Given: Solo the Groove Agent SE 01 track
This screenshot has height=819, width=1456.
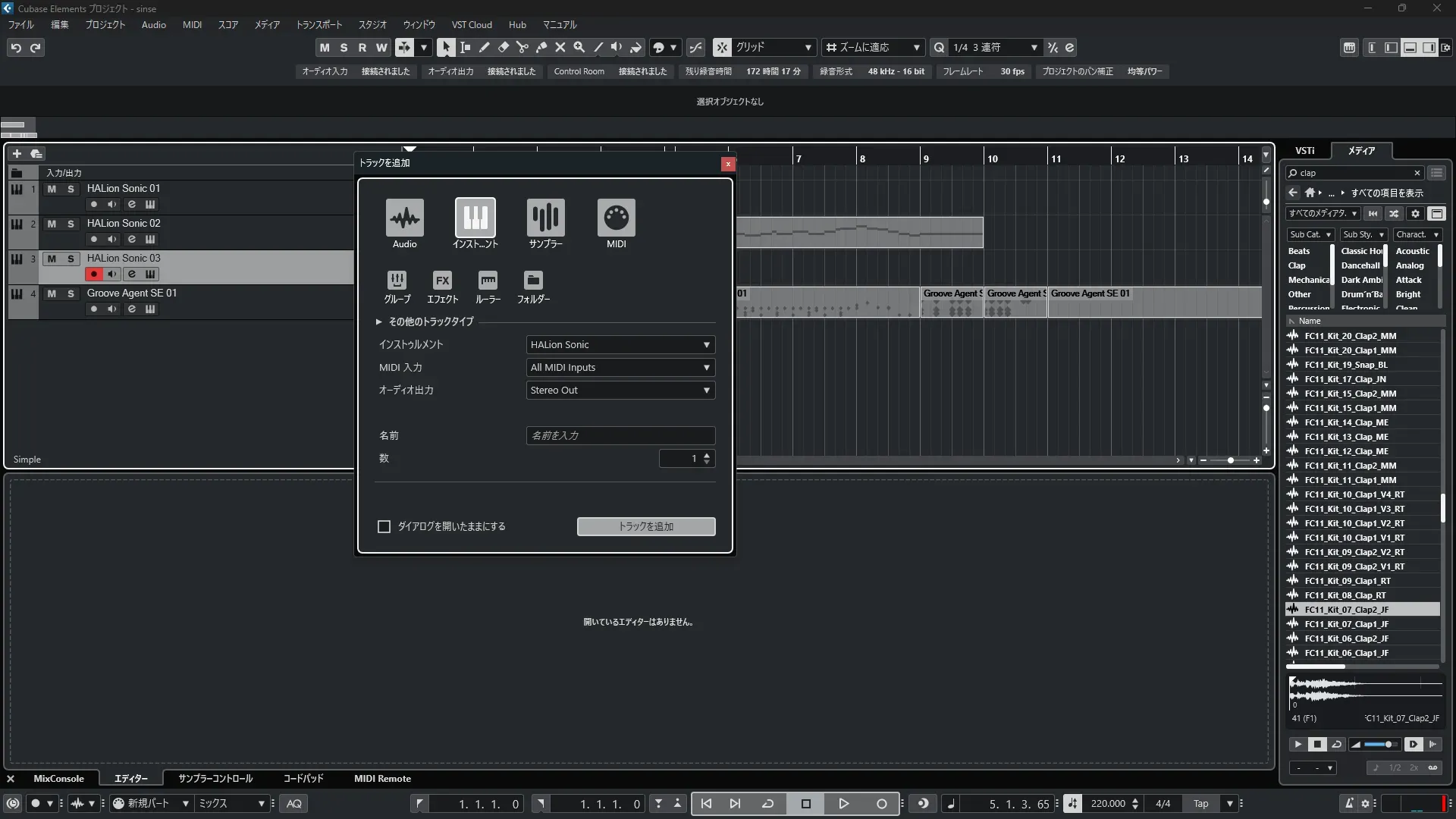Looking at the screenshot, I should pos(71,293).
